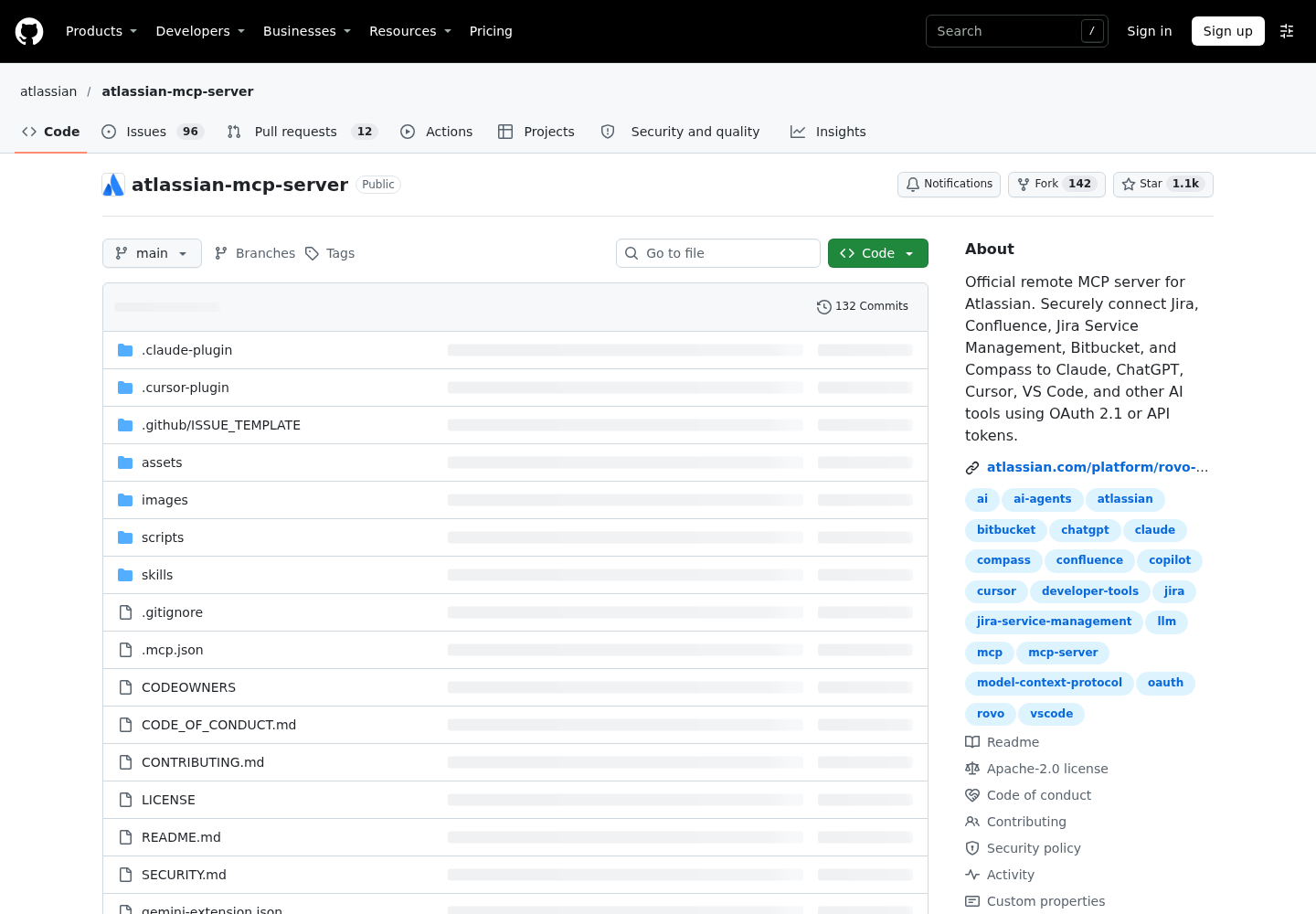Screen dimensions: 1316x914
Task: Switch to the Pull requests tab
Action: [x=302, y=132]
